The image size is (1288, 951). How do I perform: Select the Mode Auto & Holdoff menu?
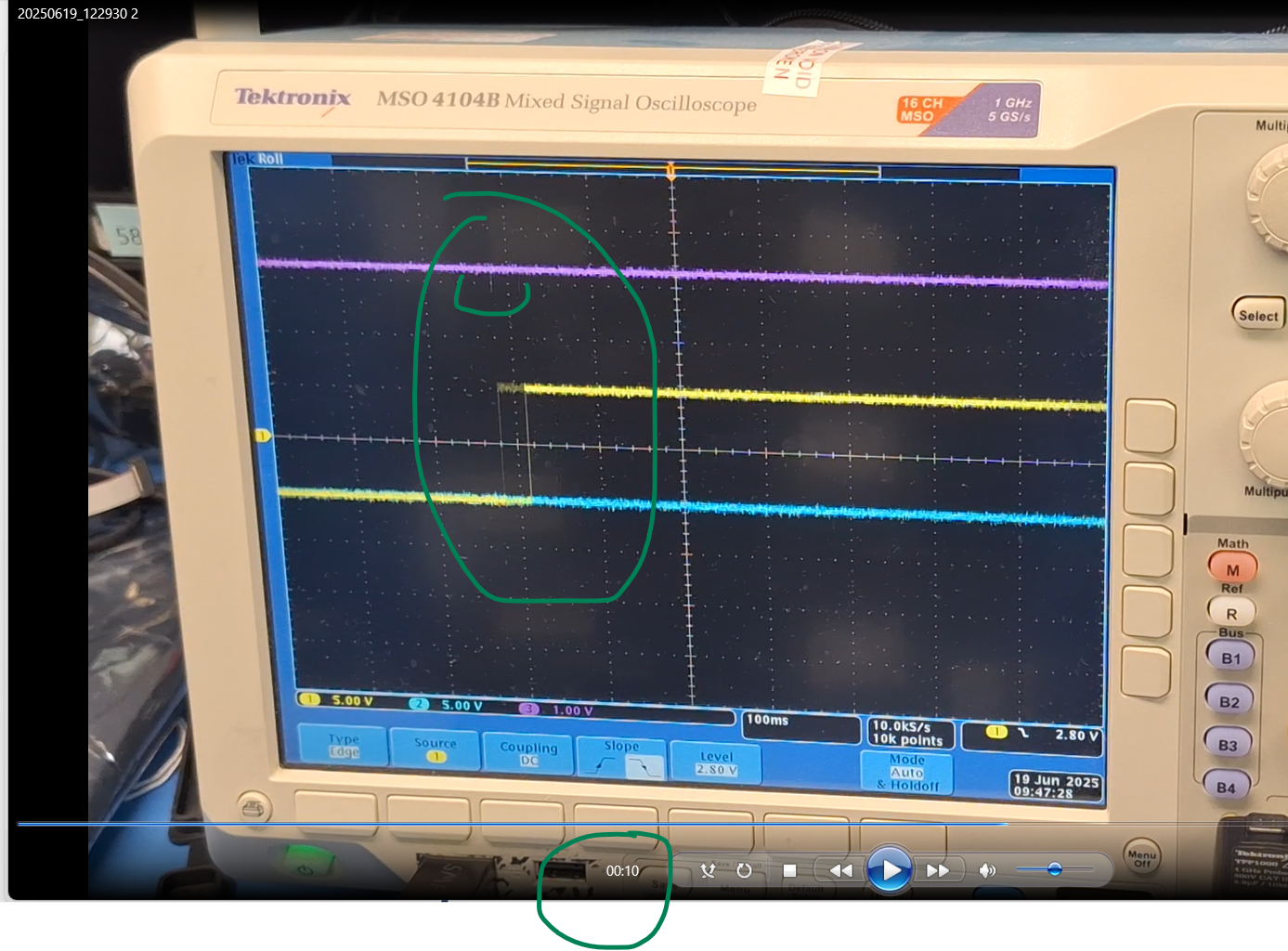coord(905,772)
